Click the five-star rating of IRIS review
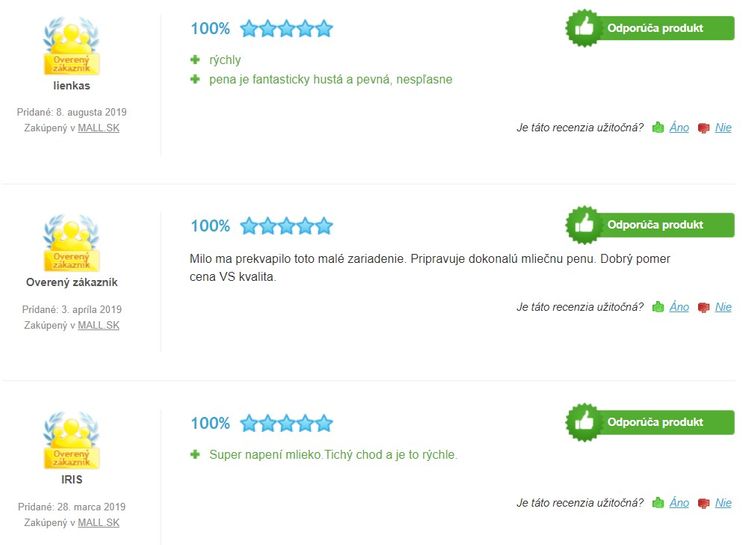Image resolution: width=750 pixels, height=545 pixels. click(286, 423)
